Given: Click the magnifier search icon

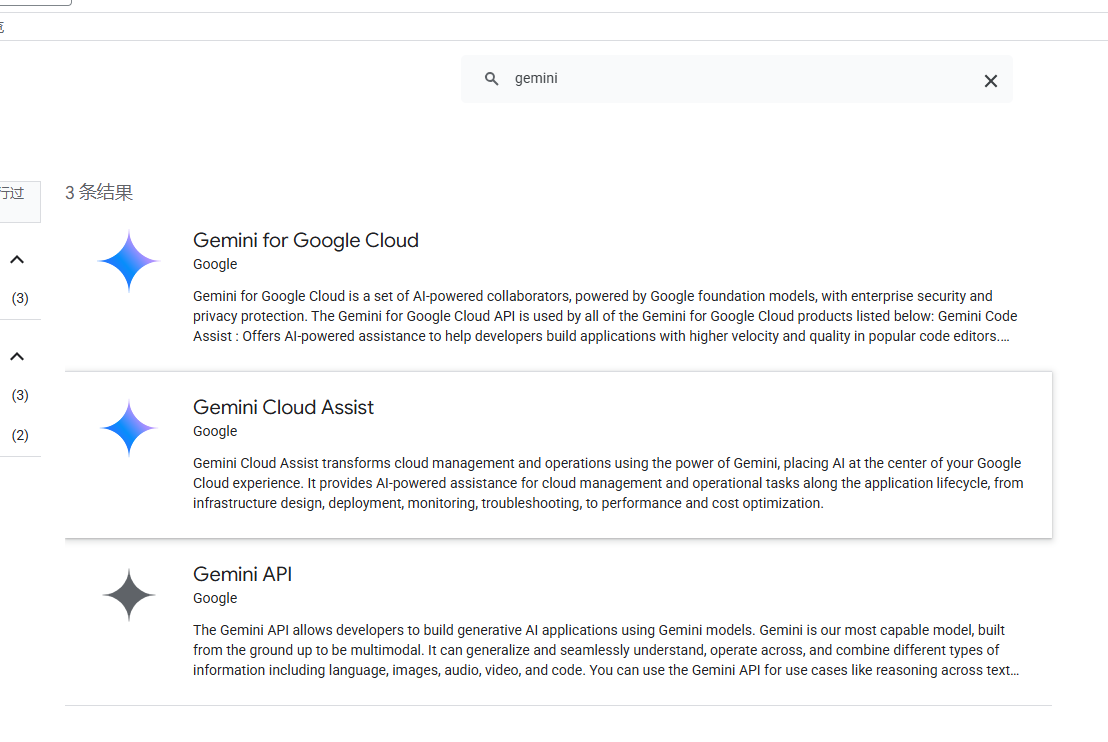Looking at the screenshot, I should (x=491, y=79).
